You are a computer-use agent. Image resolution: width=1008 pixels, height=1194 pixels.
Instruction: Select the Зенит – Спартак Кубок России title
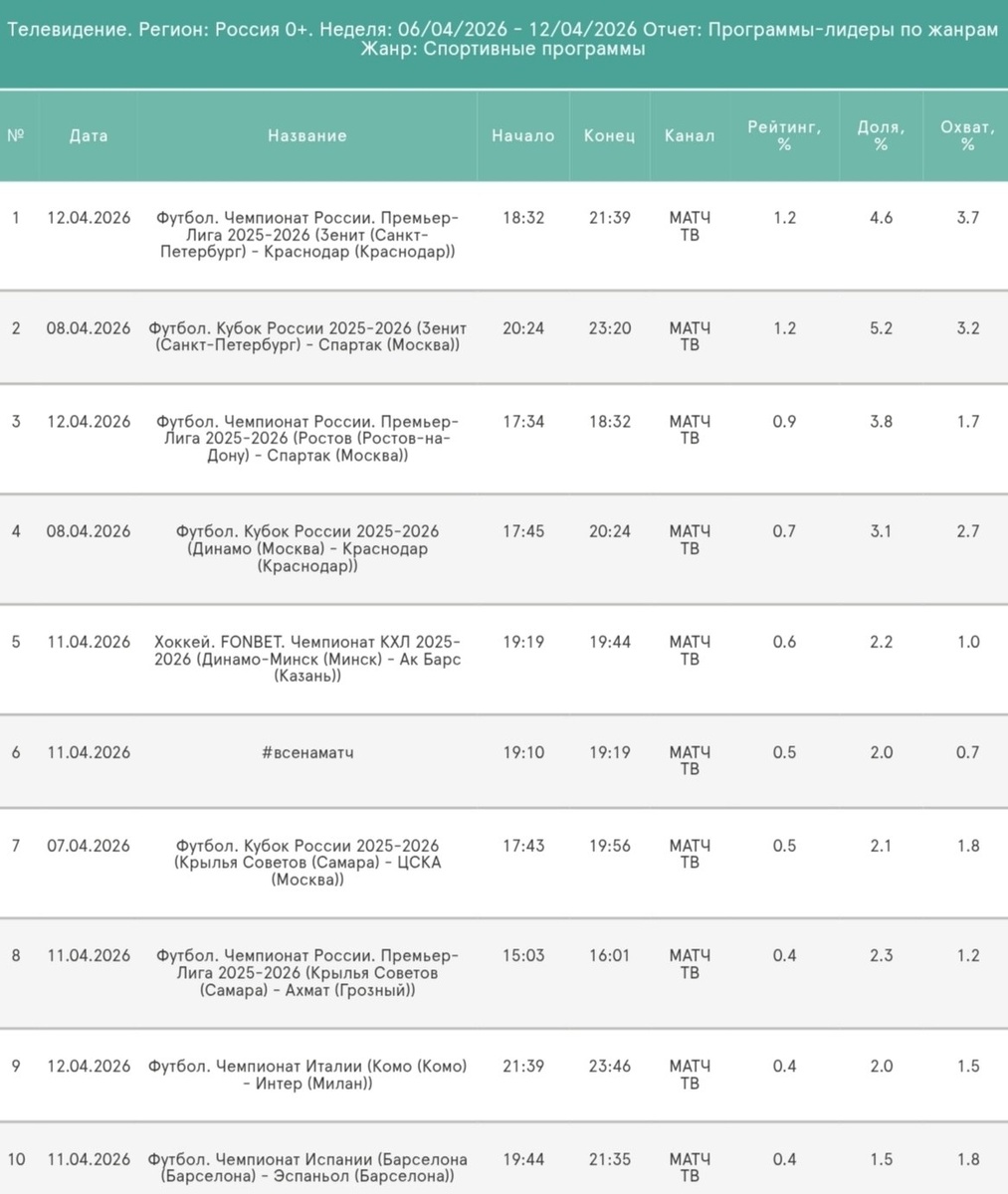[307, 336]
